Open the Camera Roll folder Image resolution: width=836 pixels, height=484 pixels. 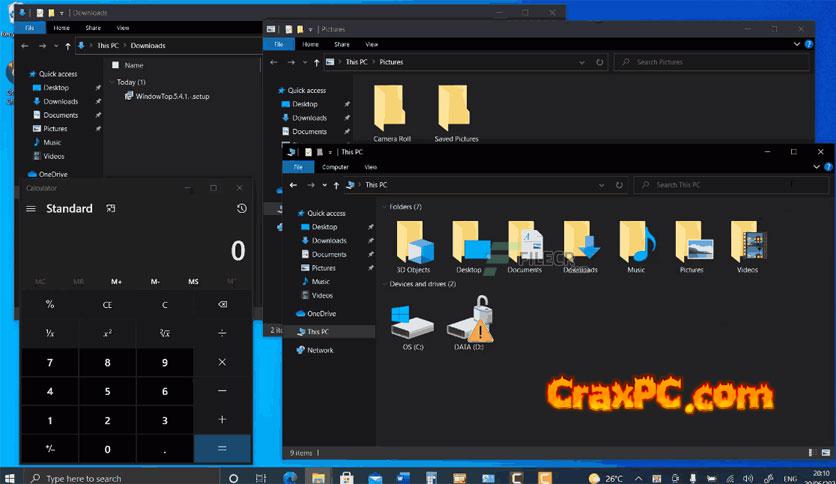pos(392,108)
